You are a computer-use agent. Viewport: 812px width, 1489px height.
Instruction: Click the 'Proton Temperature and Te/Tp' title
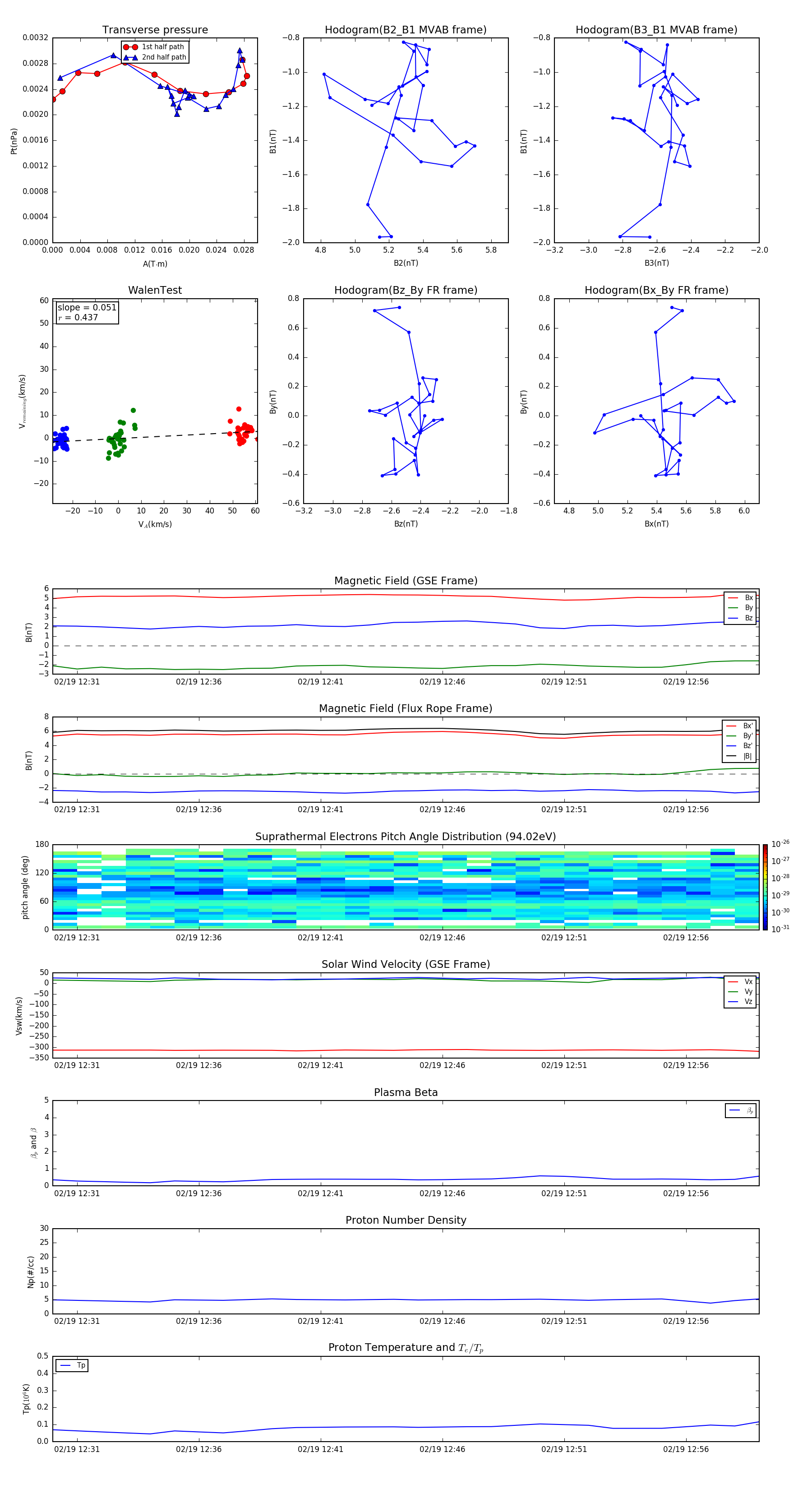point(406,1348)
